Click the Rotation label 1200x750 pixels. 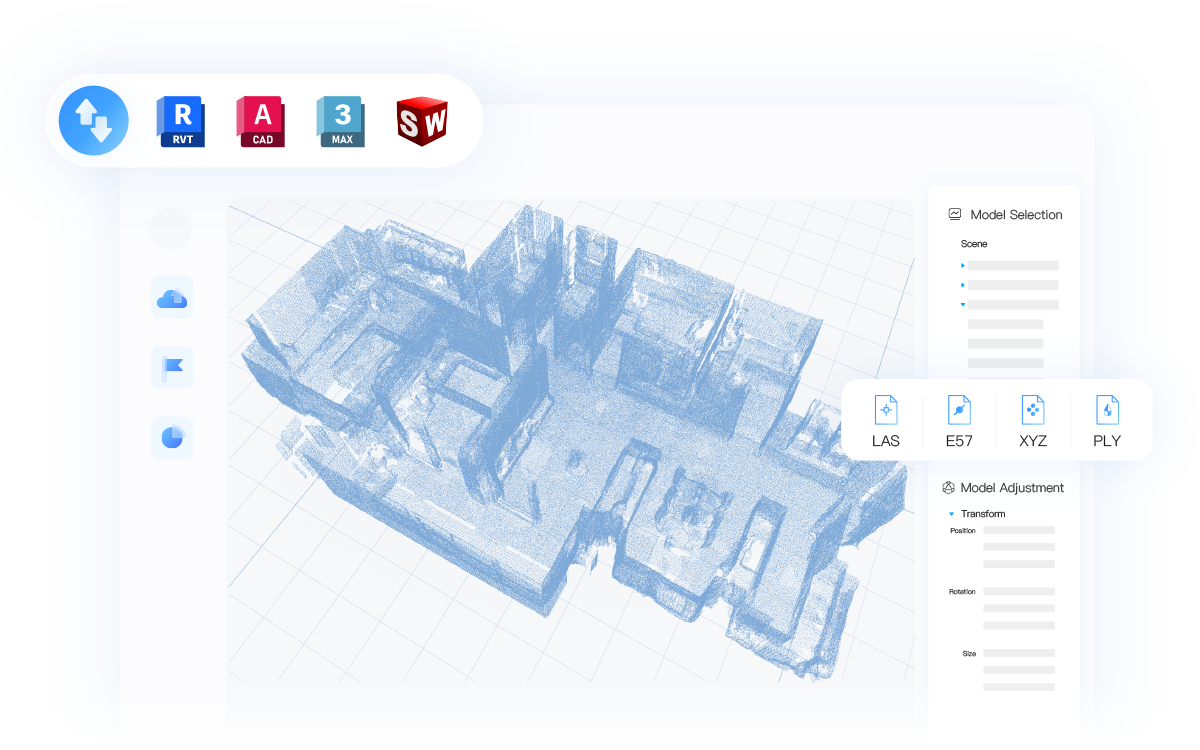pyautogui.click(x=962, y=592)
